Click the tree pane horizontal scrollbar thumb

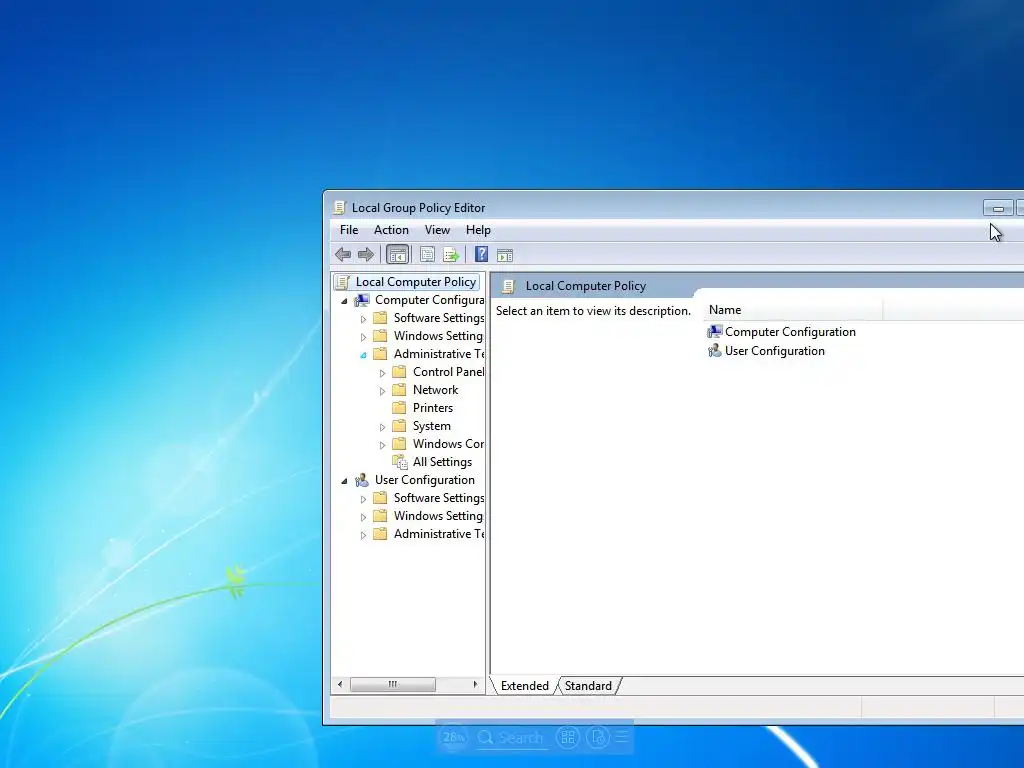click(392, 684)
